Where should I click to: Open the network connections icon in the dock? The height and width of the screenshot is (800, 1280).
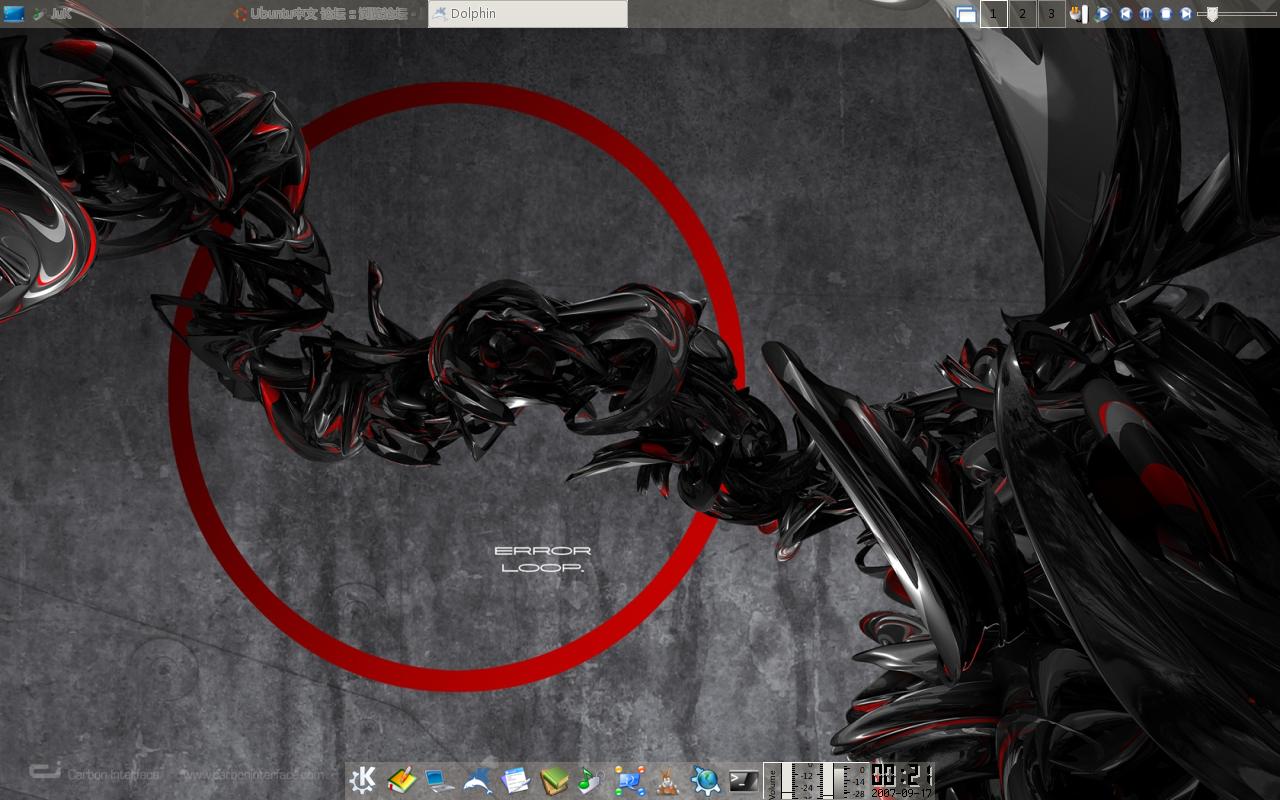(630, 780)
